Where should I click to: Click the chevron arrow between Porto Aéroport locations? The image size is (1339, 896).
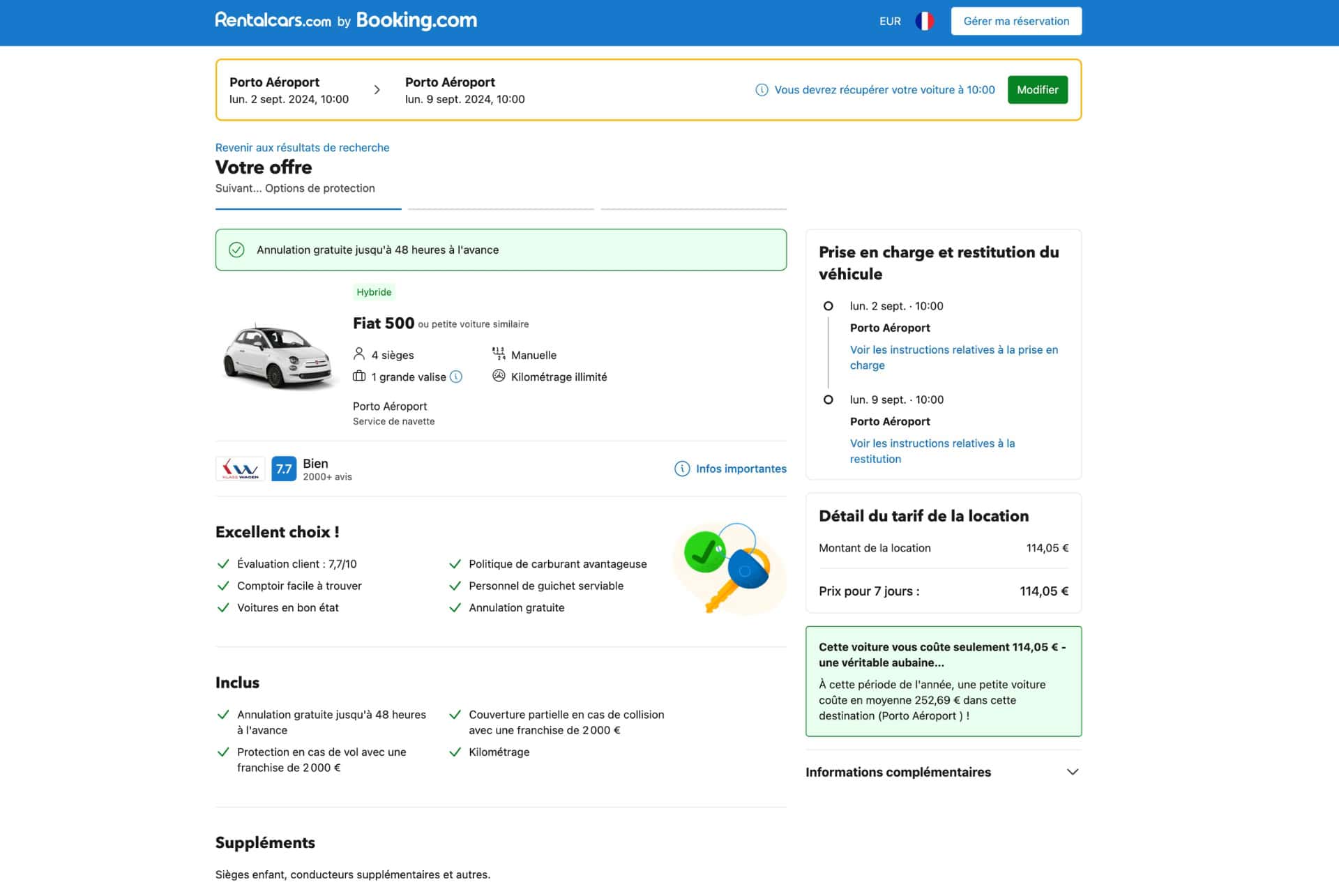pyautogui.click(x=377, y=90)
